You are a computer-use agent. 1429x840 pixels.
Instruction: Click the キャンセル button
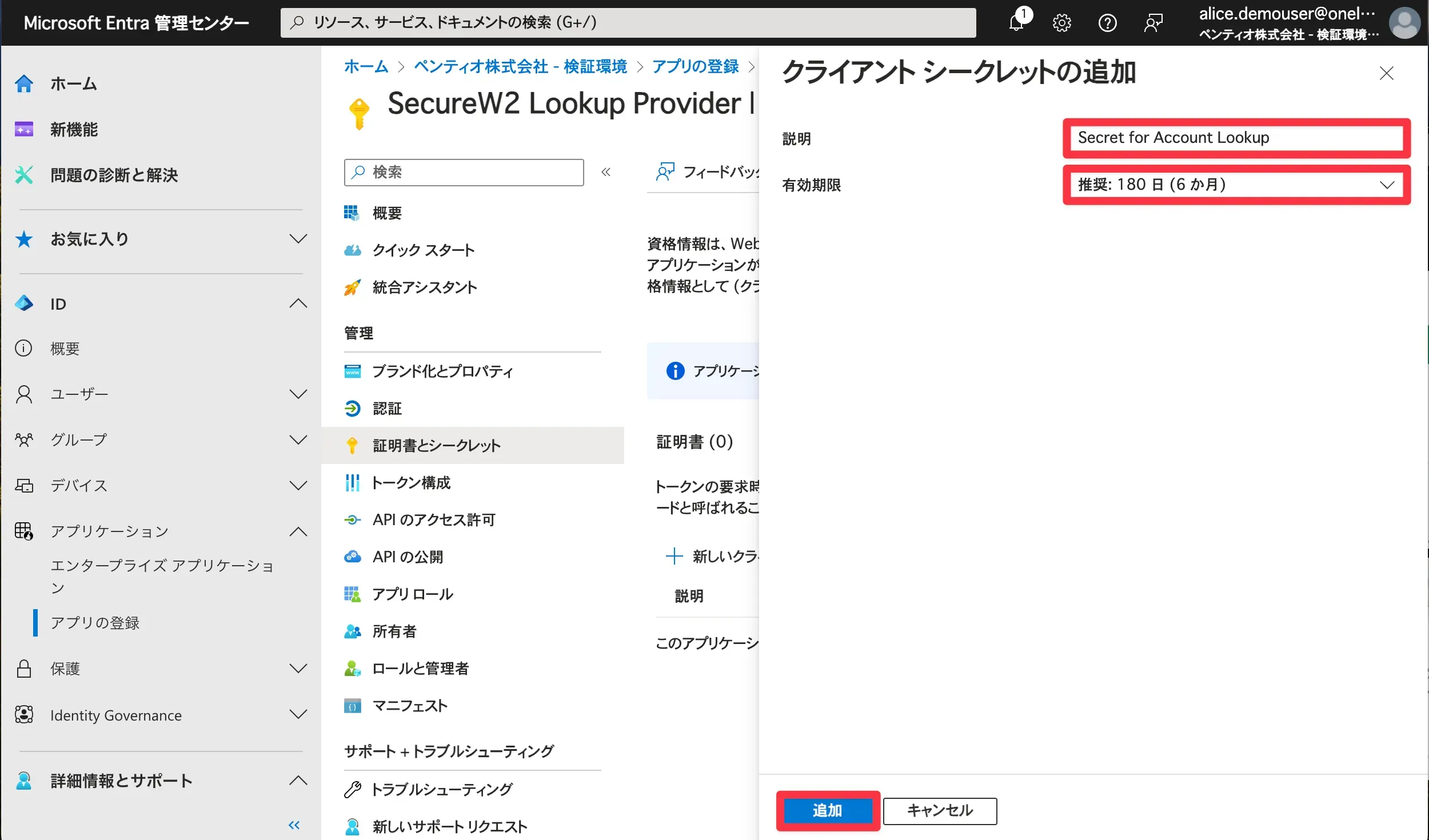[x=939, y=810]
